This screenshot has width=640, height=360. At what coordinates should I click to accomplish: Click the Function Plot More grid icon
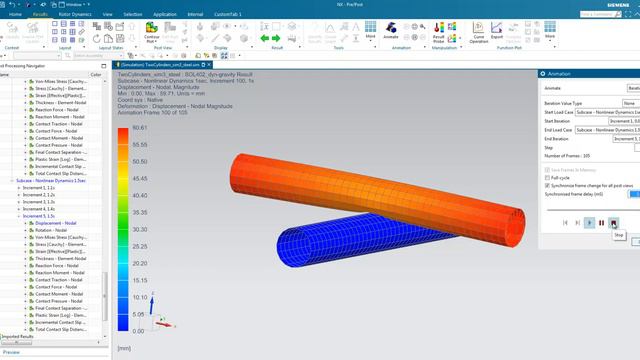click(x=550, y=30)
